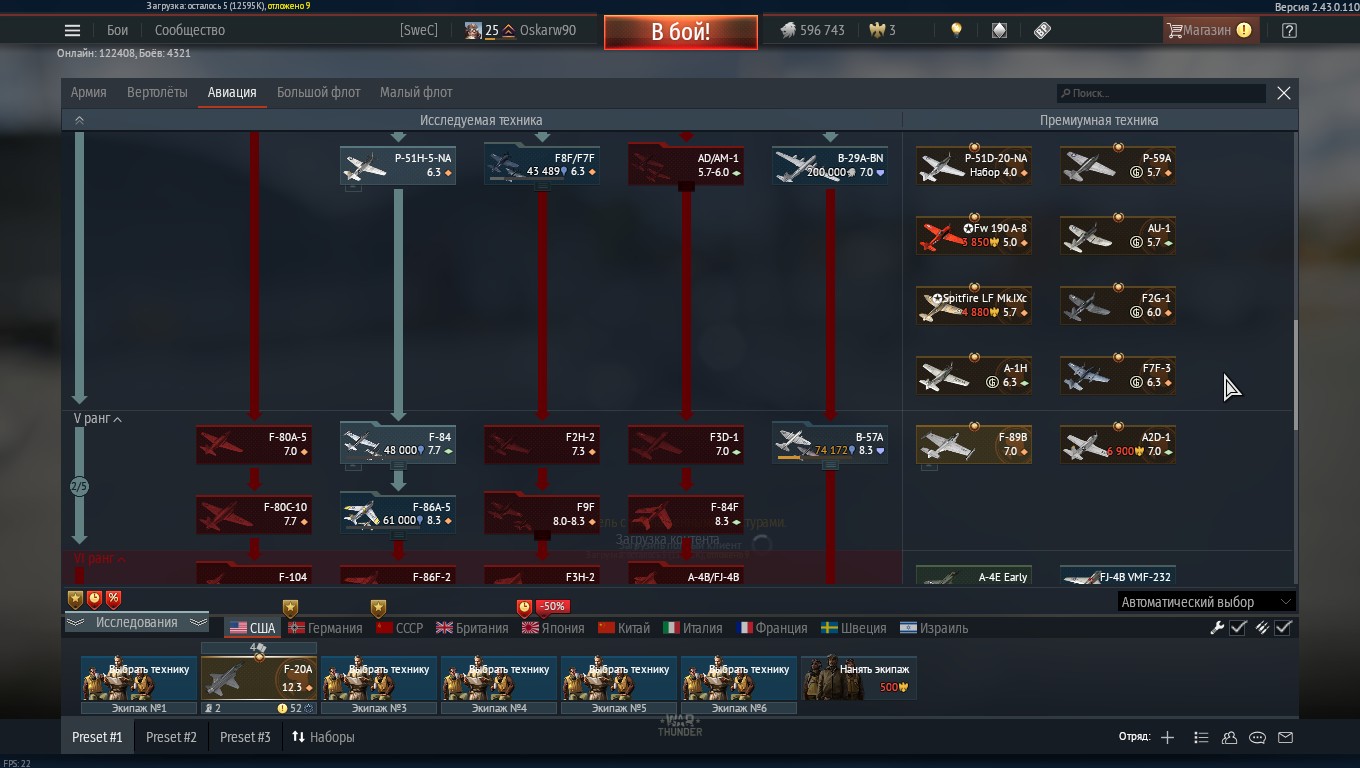Select the premium Fw 190 A-8
Image resolution: width=1360 pixels, height=768 pixels.
(974, 236)
